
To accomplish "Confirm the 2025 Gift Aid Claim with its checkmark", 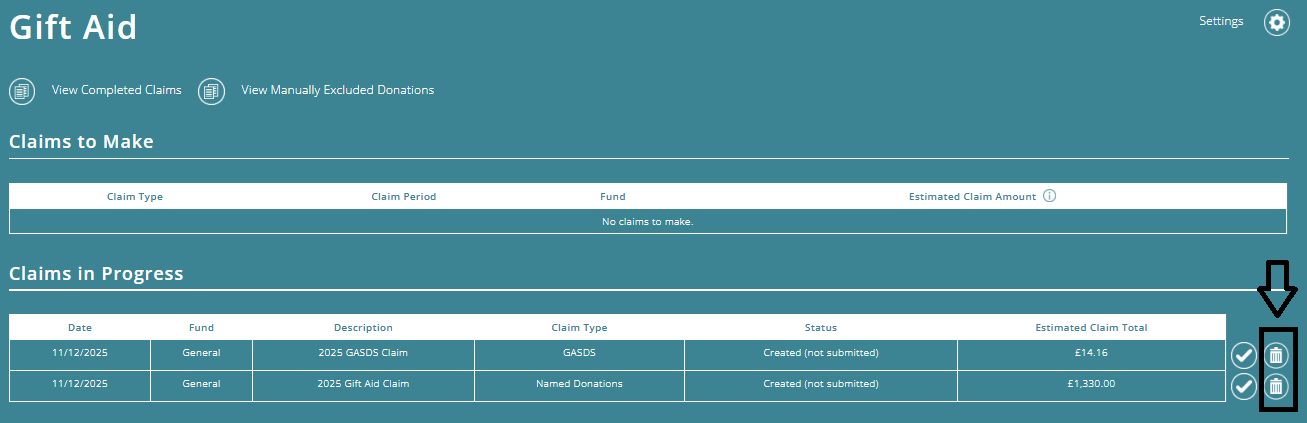I will click(x=1244, y=386).
